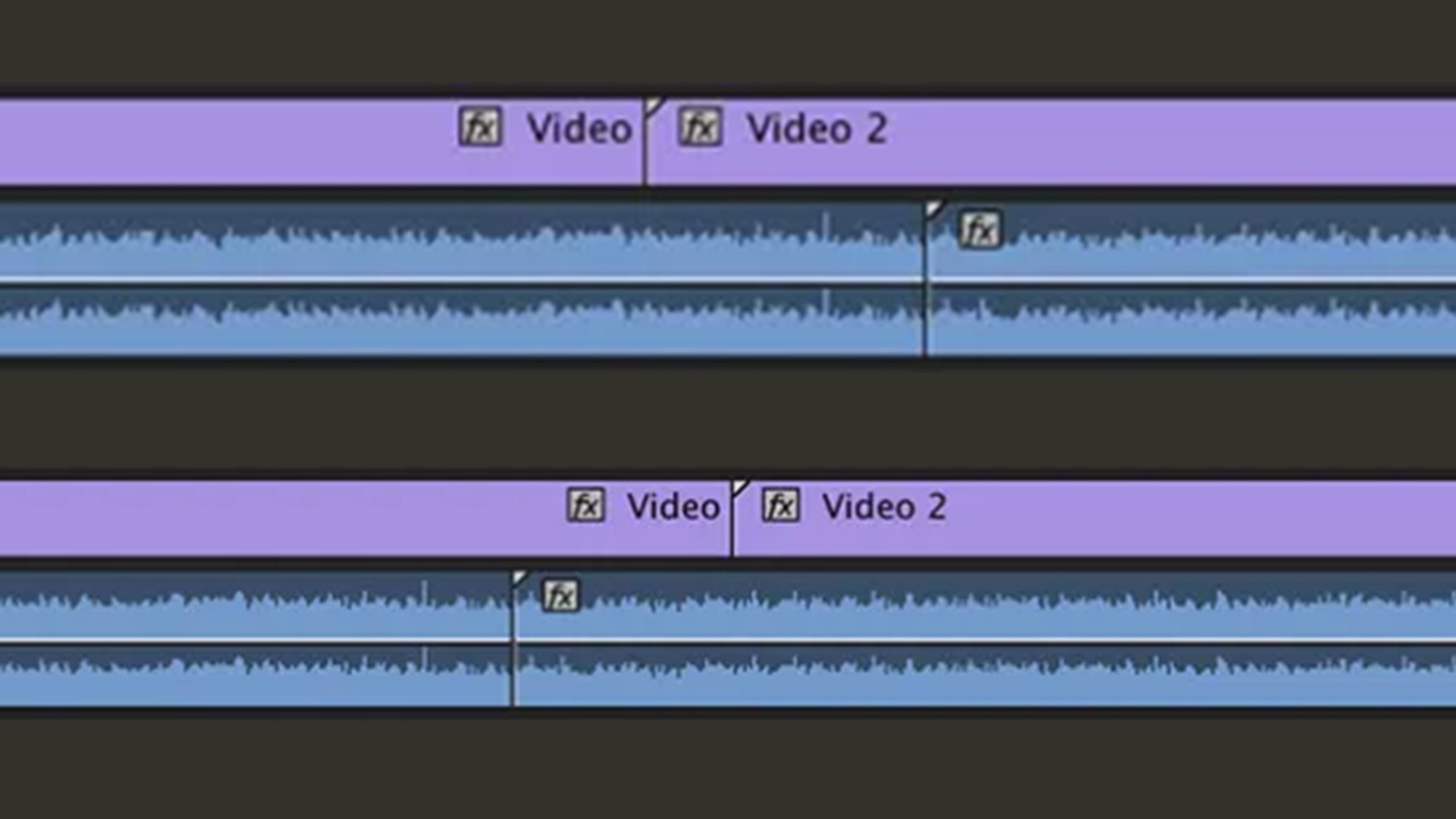This screenshot has width=1456, height=819.
Task: Select the audio cut in lower timeline
Action: (513, 639)
